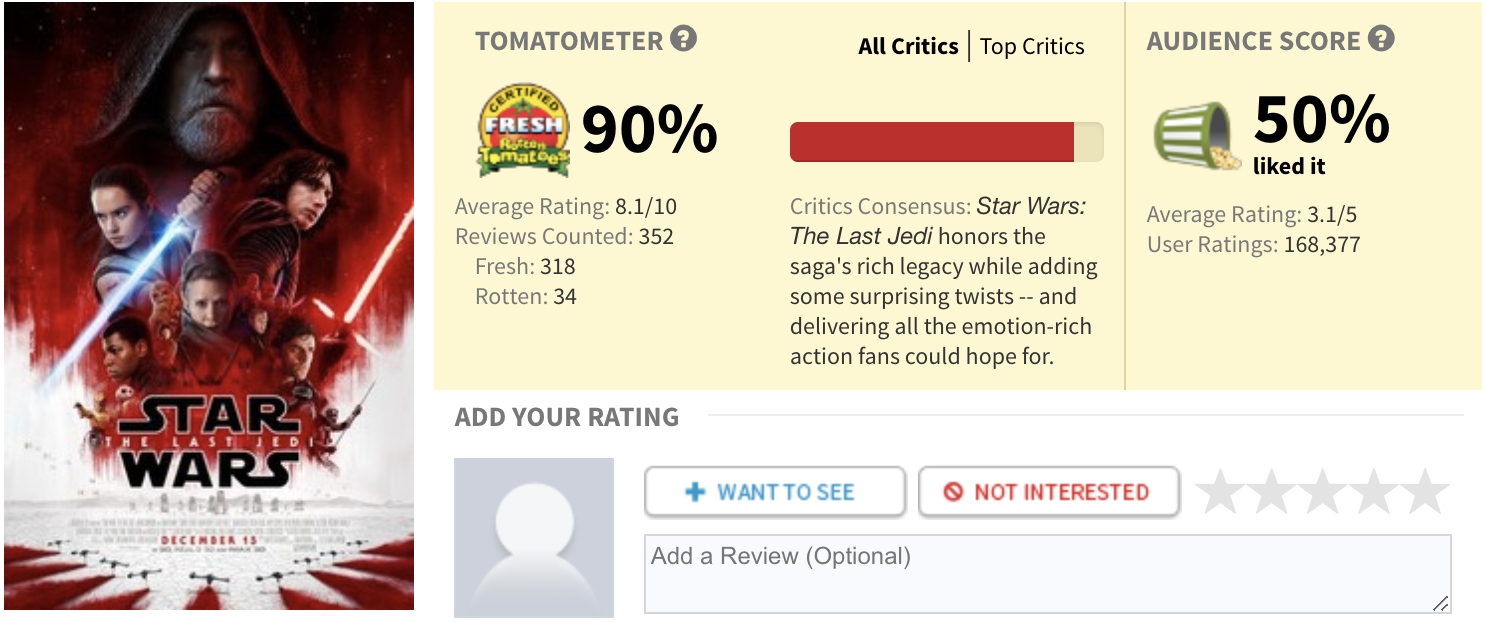Click the blank user profile avatar
1486x622 pixels.
point(533,538)
